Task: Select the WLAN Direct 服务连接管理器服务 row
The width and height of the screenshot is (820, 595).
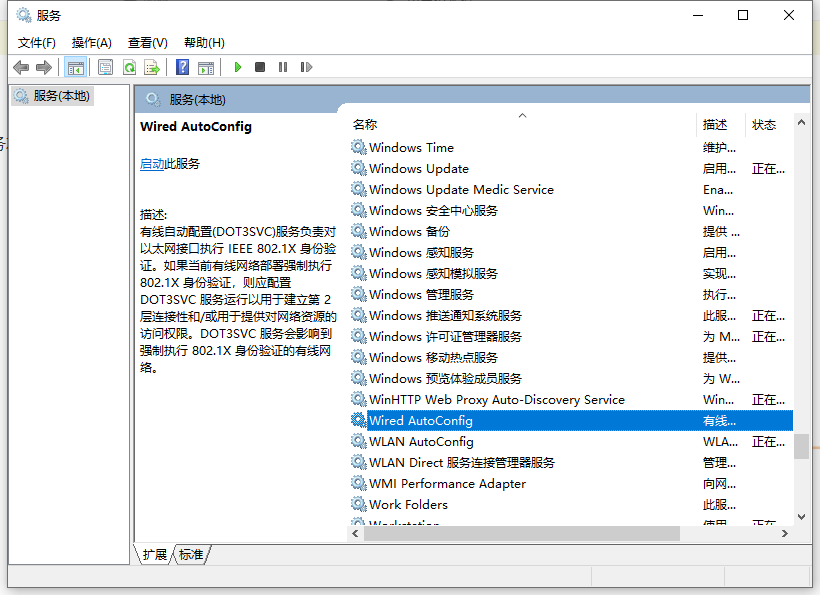Action: 571,462
